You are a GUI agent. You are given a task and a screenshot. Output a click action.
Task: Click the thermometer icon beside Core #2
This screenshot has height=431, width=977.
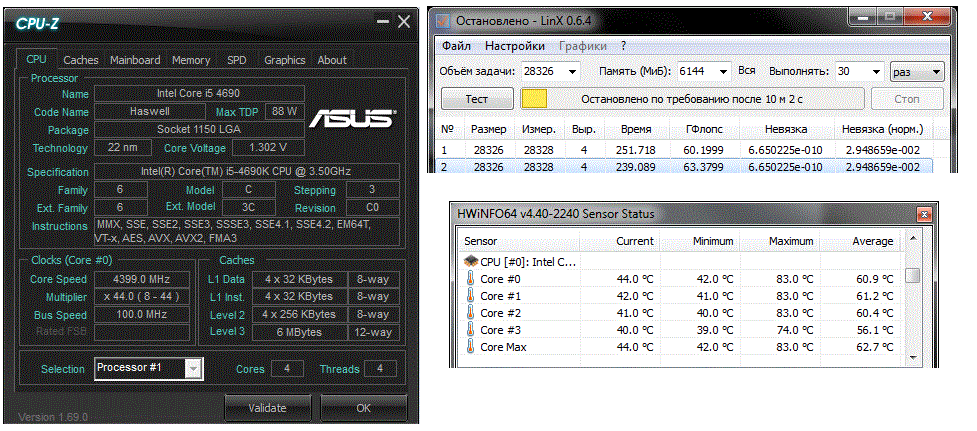click(470, 313)
